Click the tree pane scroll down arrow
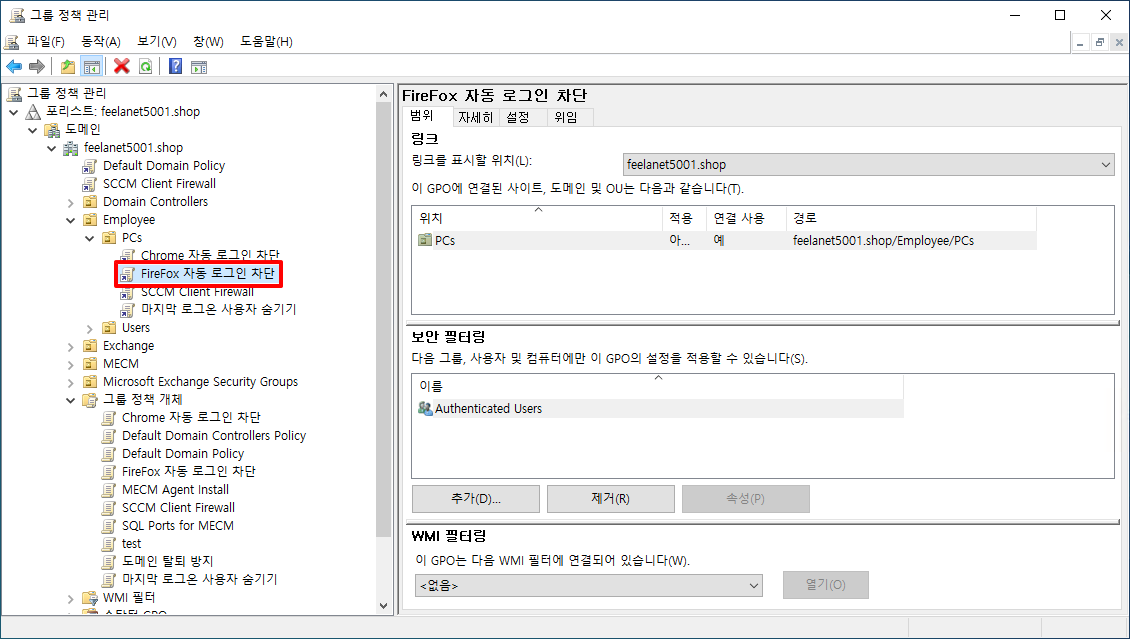 (x=384, y=605)
